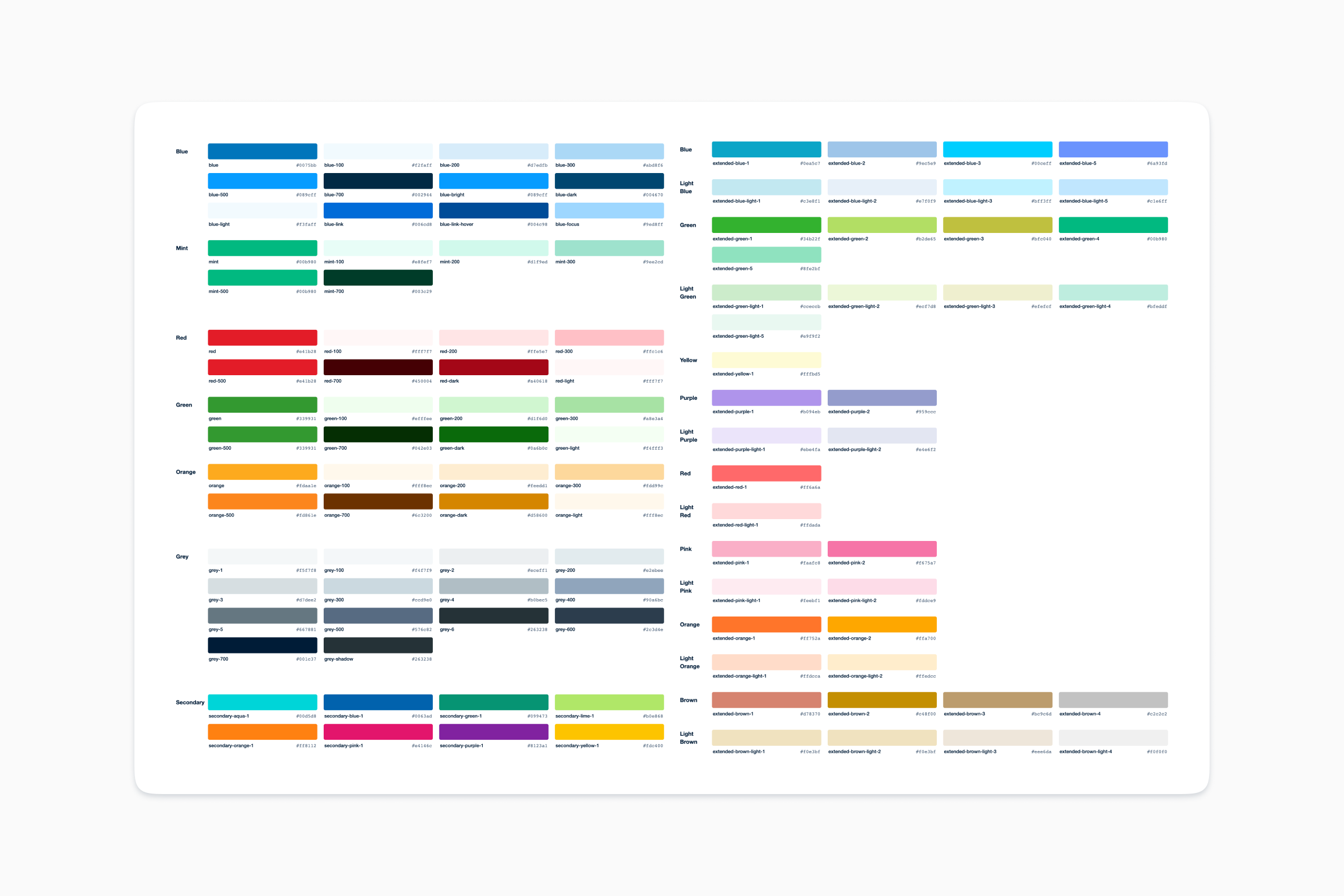Click the extended-orange-2 swatch
The width and height of the screenshot is (1344, 896).
click(881, 624)
